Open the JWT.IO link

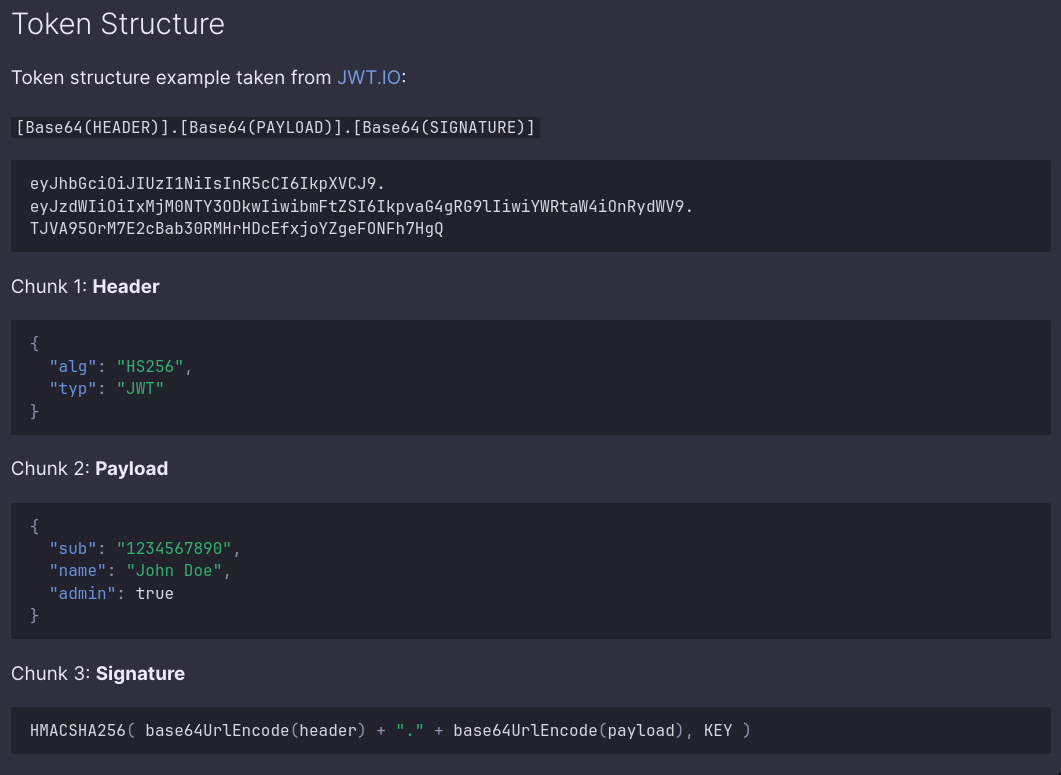click(x=368, y=77)
